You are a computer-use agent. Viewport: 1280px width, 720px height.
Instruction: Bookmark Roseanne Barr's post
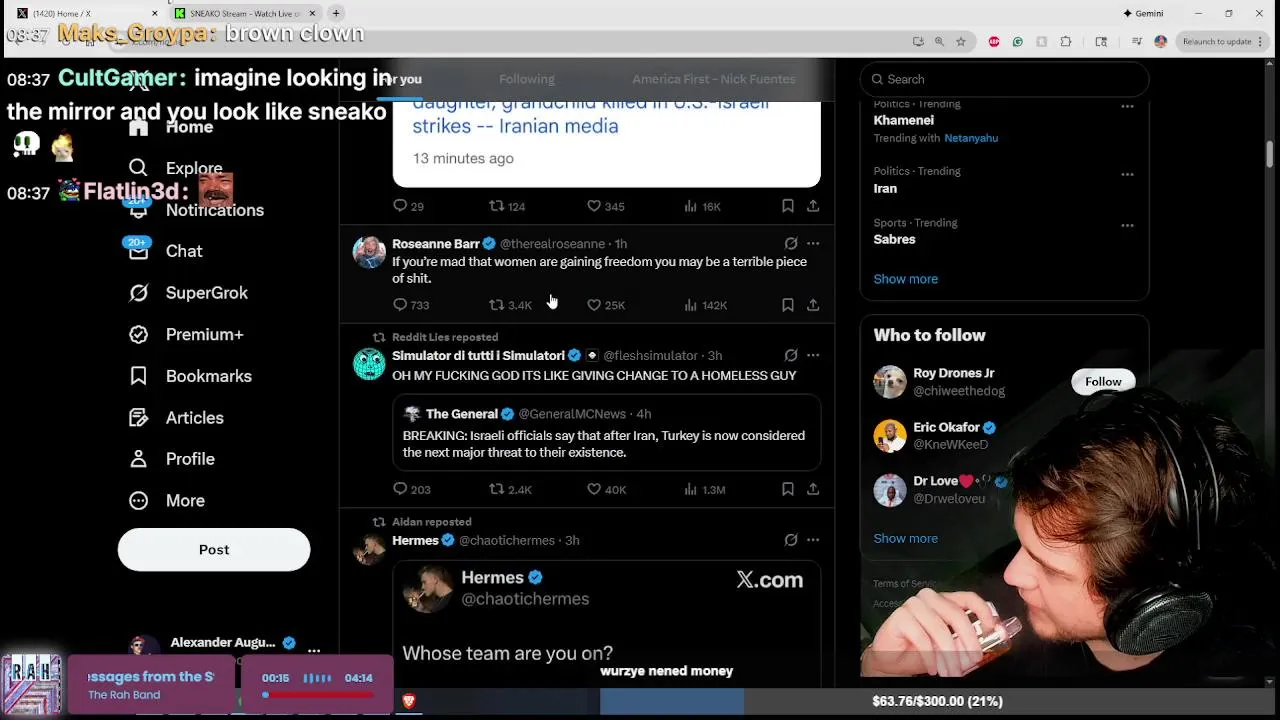tap(788, 305)
